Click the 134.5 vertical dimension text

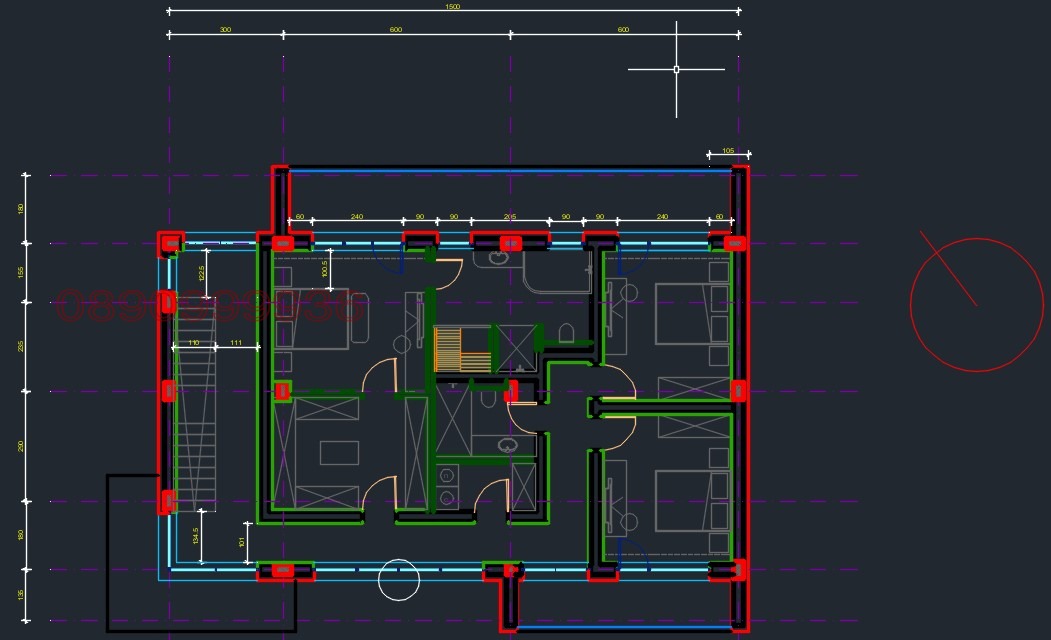(196, 542)
